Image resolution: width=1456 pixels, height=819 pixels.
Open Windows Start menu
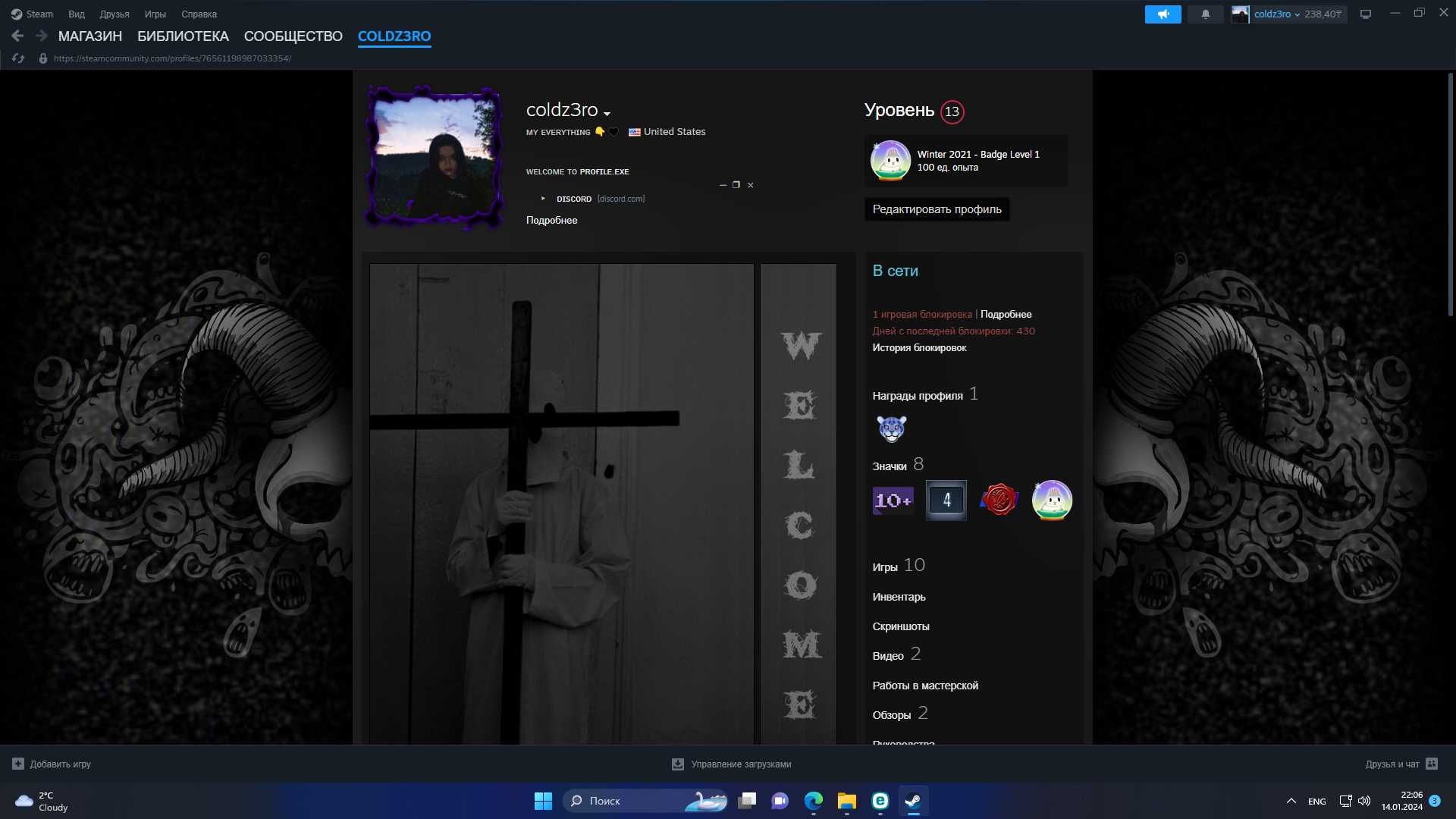[x=543, y=801]
